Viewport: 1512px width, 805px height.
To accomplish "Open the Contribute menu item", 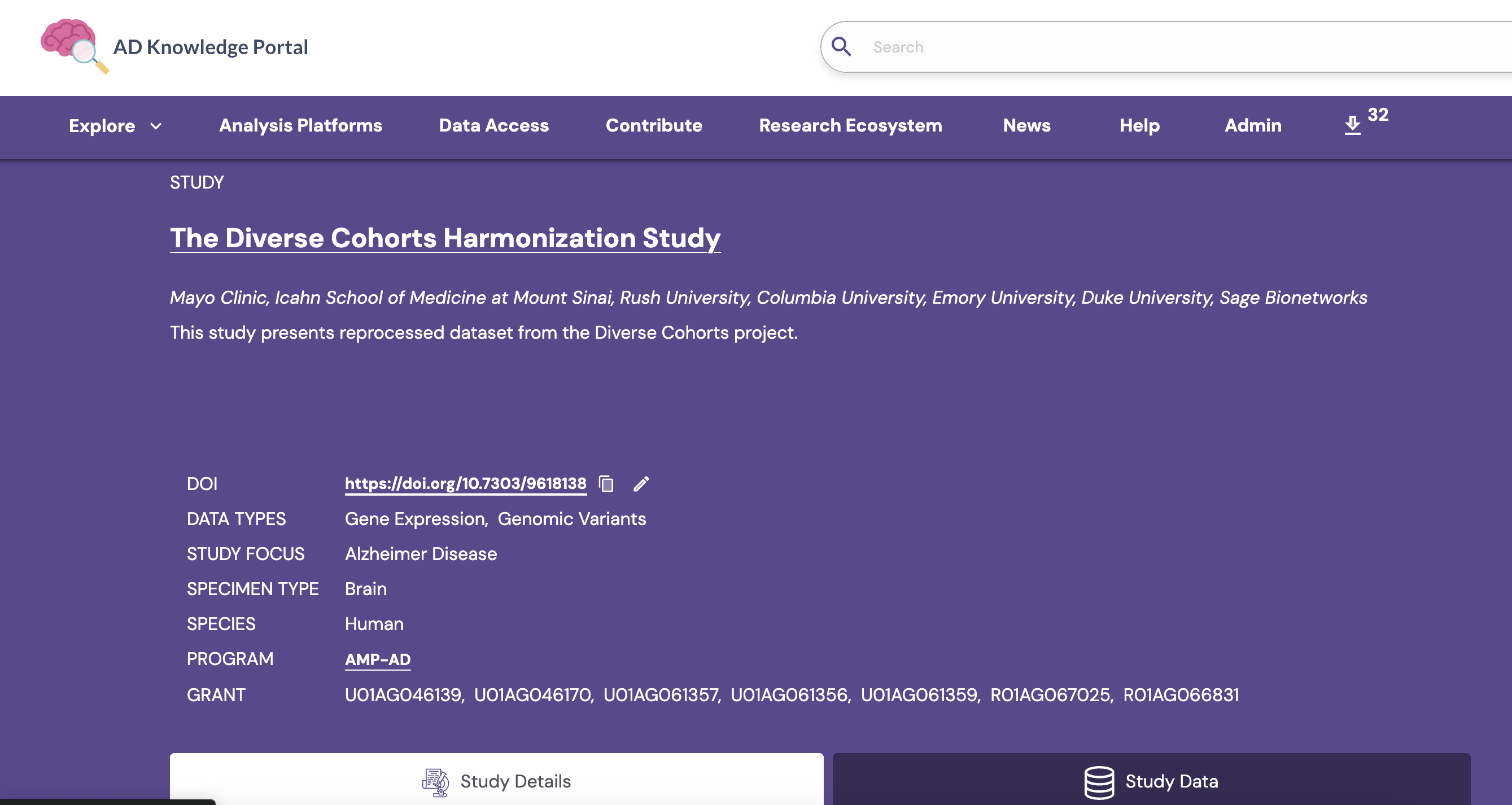I will 654,125.
